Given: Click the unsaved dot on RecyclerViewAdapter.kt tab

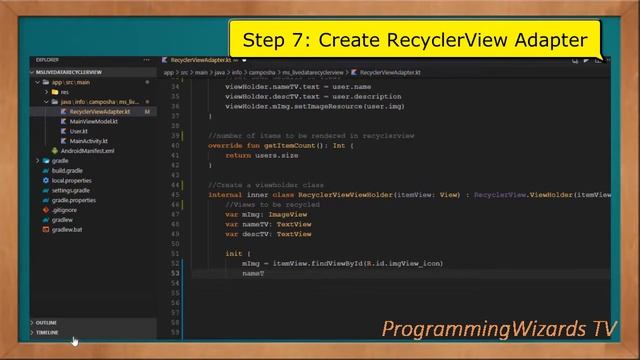Looking at the screenshot, I should tap(244, 60).
